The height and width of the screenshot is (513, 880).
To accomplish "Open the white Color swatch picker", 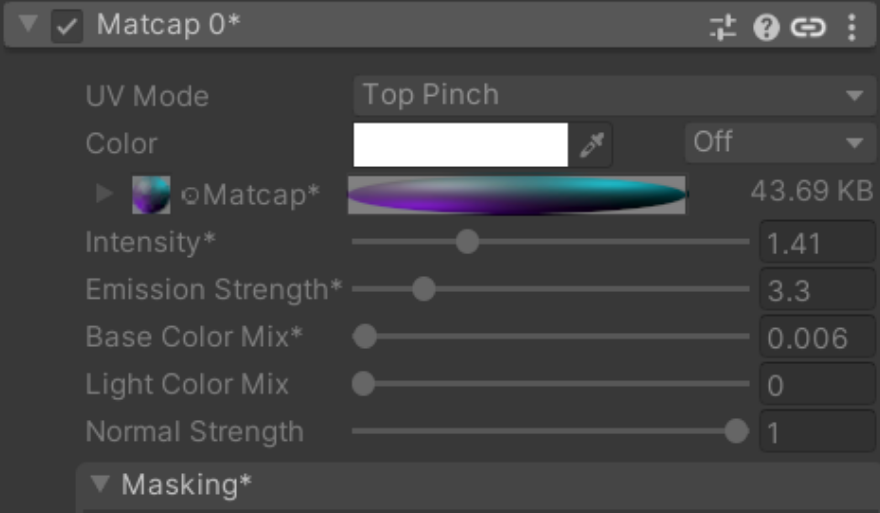I will pos(461,145).
